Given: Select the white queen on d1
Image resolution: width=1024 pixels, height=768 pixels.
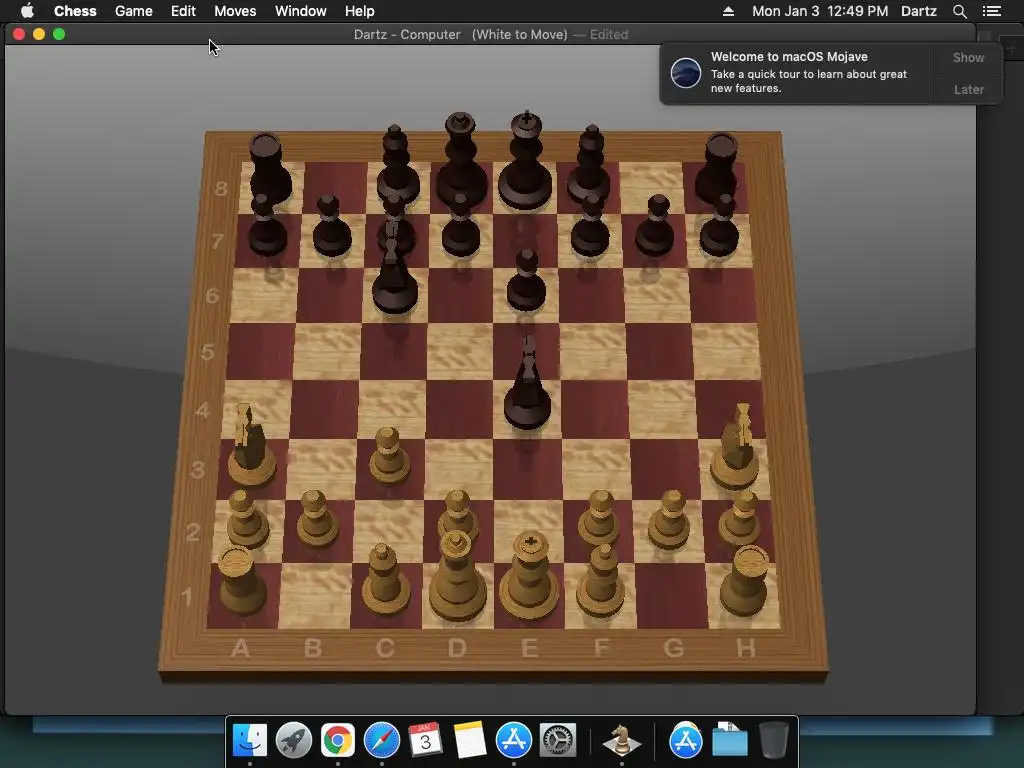Looking at the screenshot, I should click(x=457, y=578).
